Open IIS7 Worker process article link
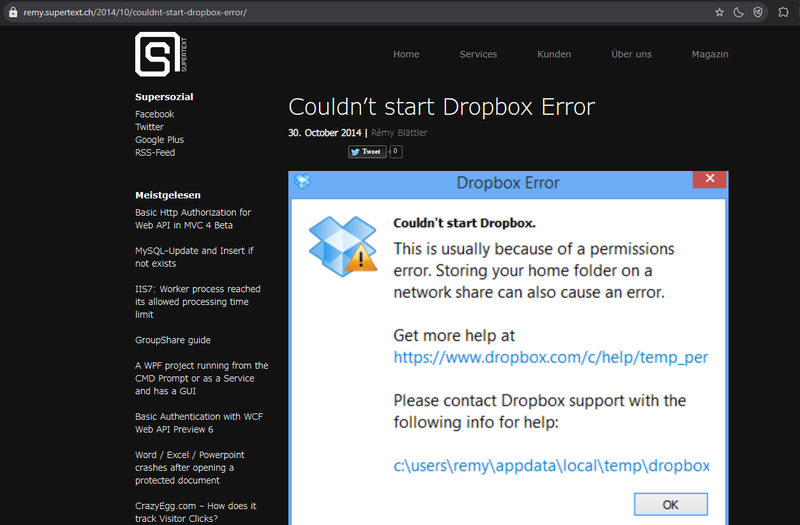Viewport: 800px width, 525px height. [197, 302]
